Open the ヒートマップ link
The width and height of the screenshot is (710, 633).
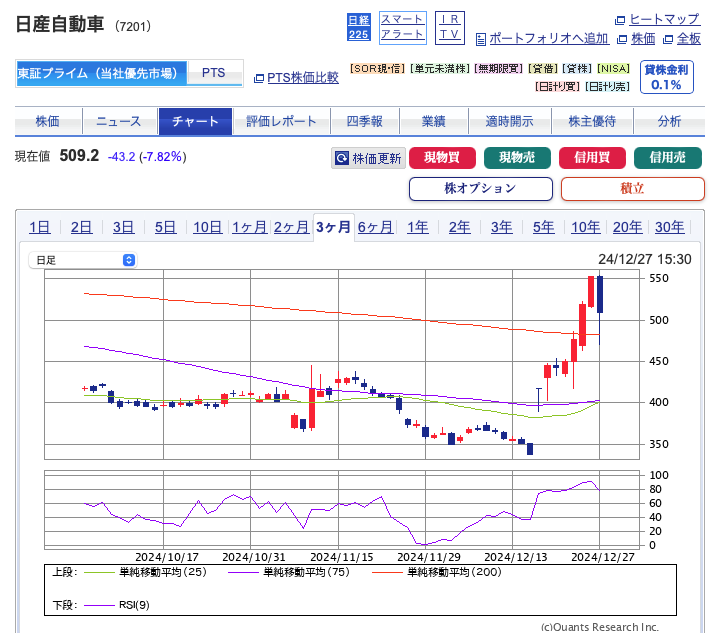coord(664,19)
